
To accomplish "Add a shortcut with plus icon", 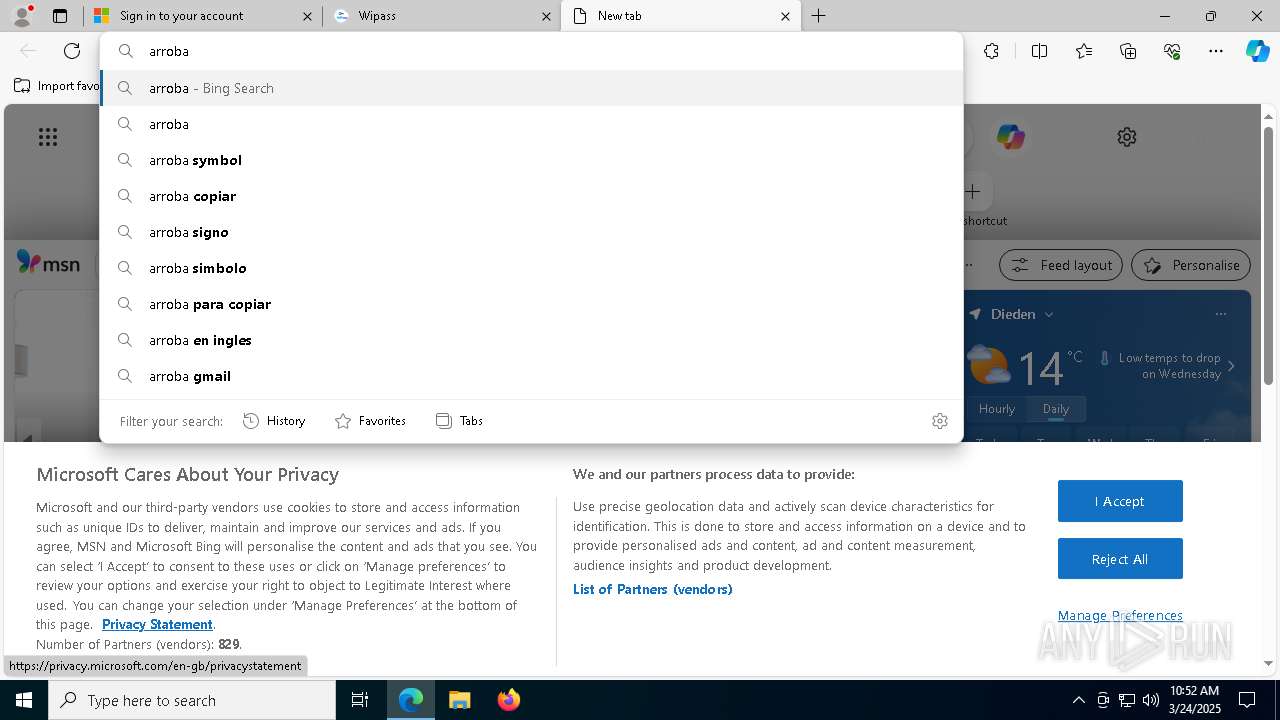I will [973, 191].
